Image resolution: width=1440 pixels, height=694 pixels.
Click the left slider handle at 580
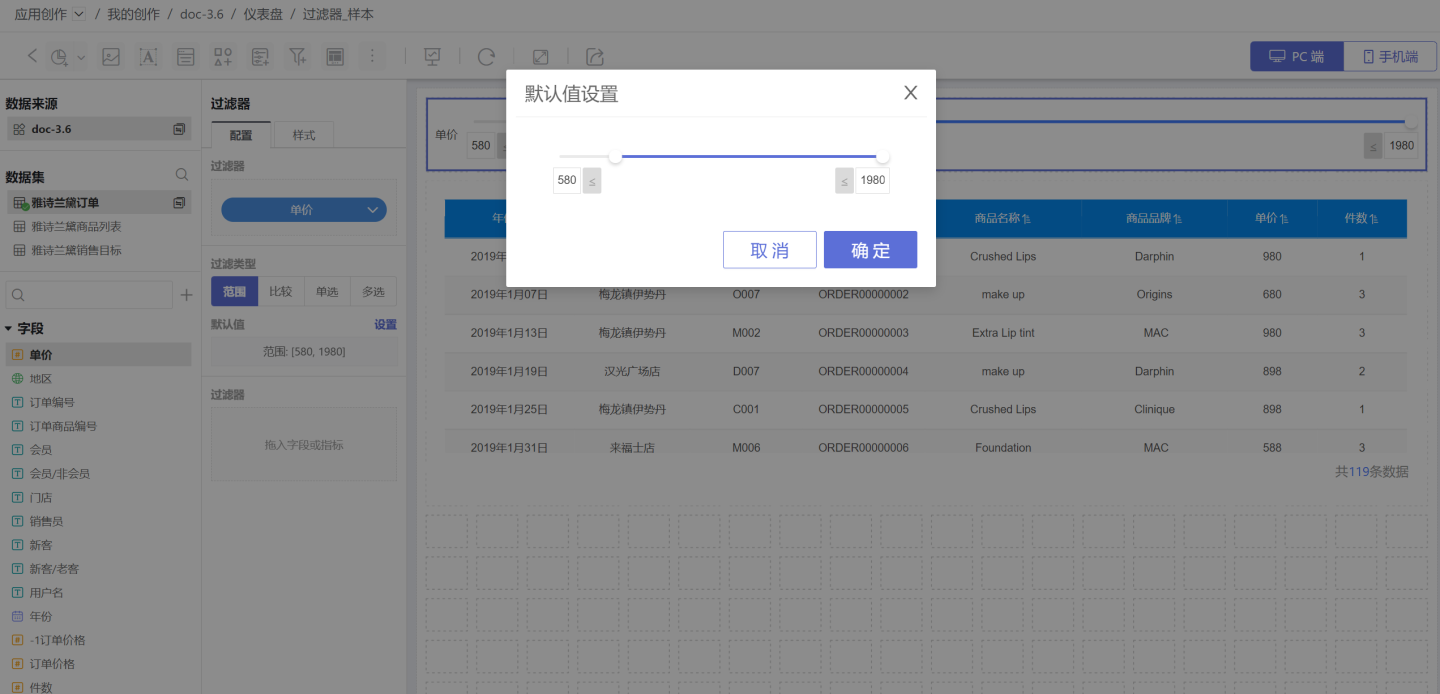(615, 157)
